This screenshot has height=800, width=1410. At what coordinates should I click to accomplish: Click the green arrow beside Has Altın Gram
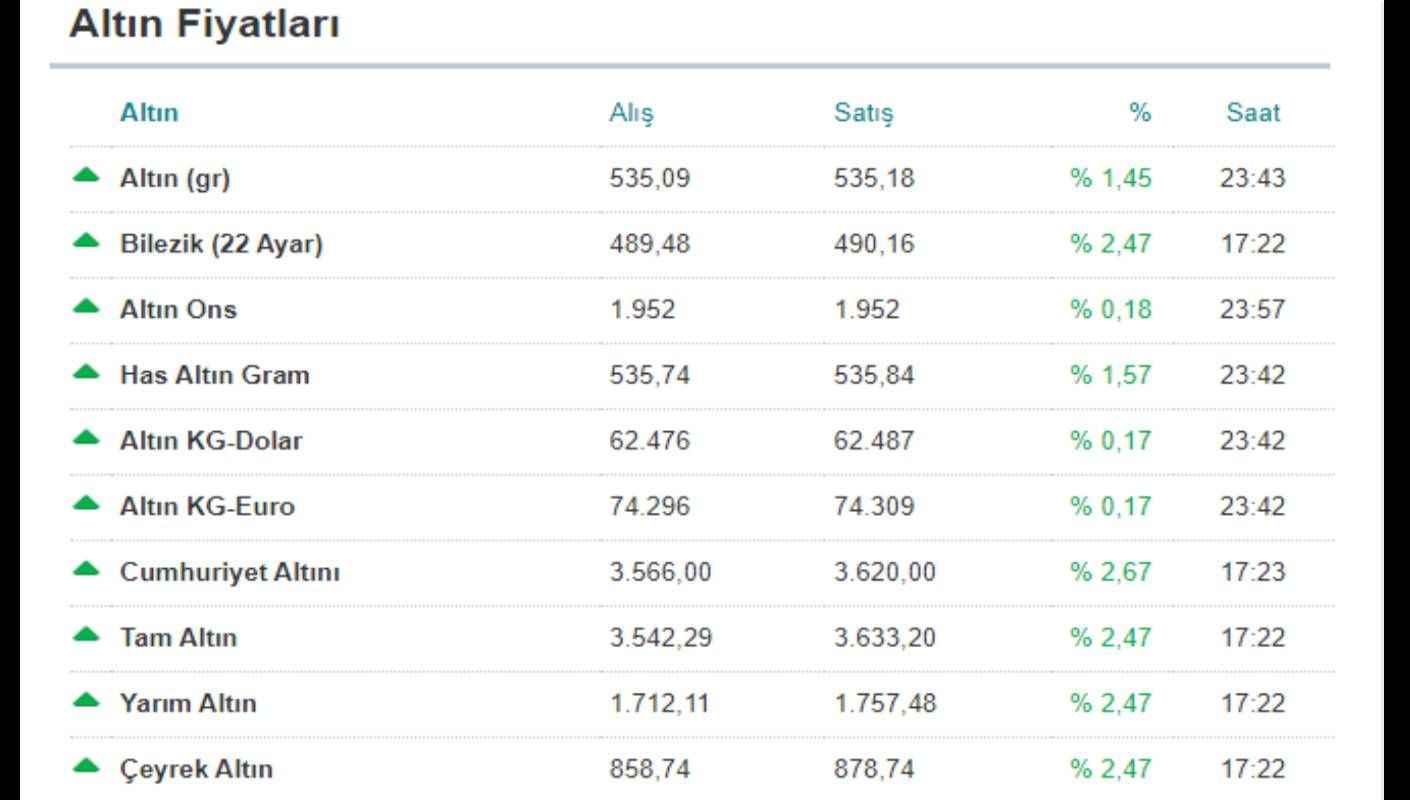click(x=87, y=372)
